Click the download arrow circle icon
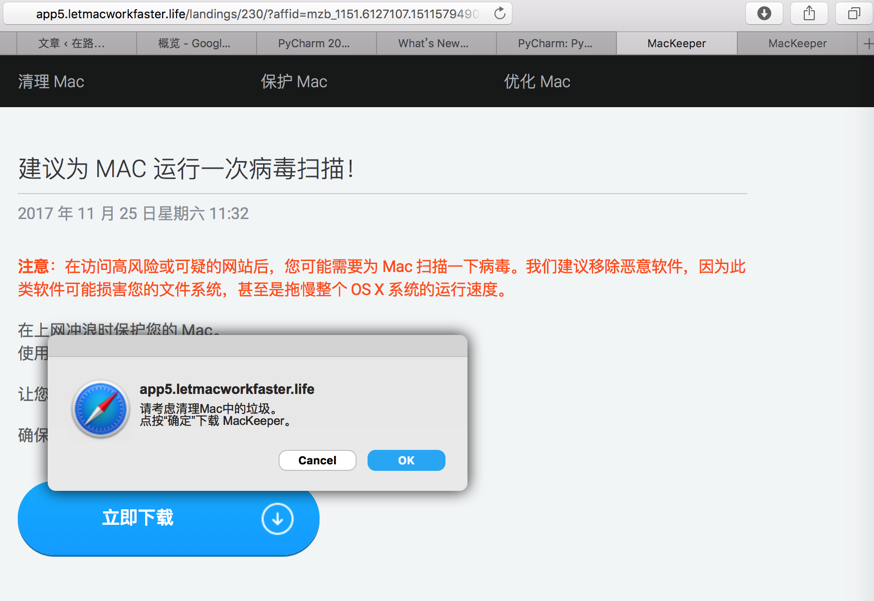This screenshot has width=874, height=601. 277,519
